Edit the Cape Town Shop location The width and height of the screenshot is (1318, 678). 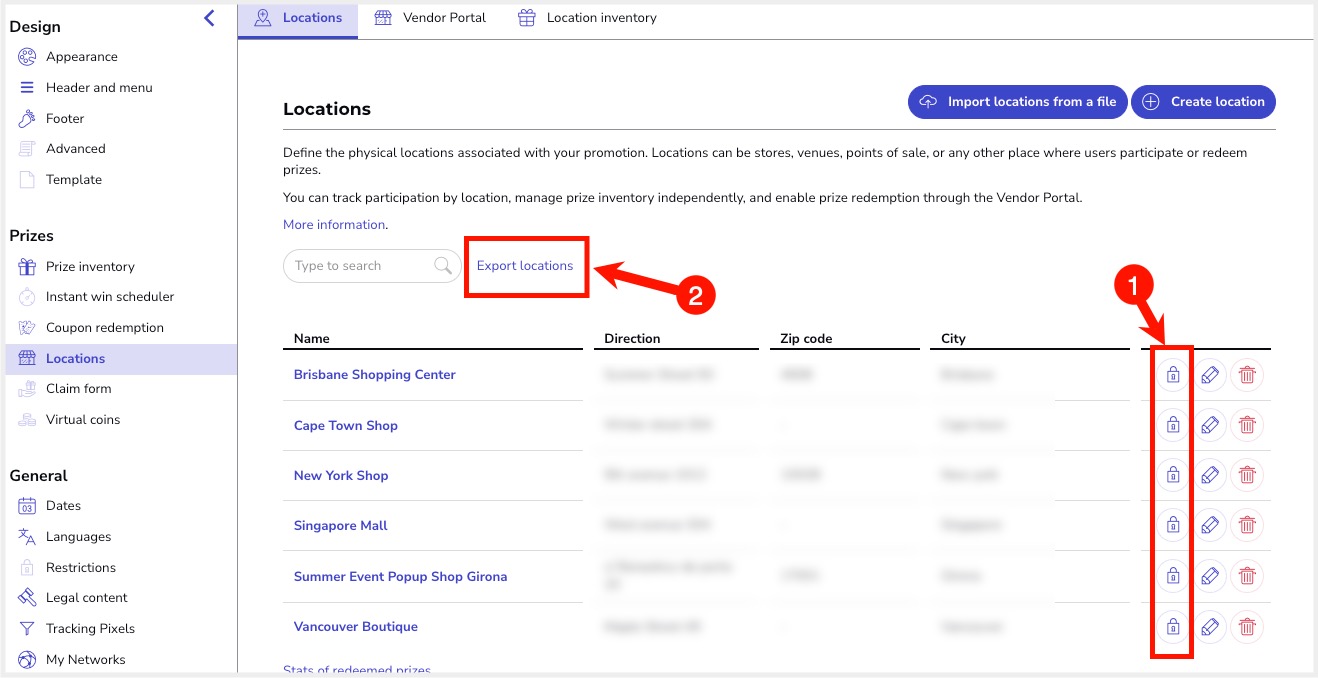point(1210,425)
